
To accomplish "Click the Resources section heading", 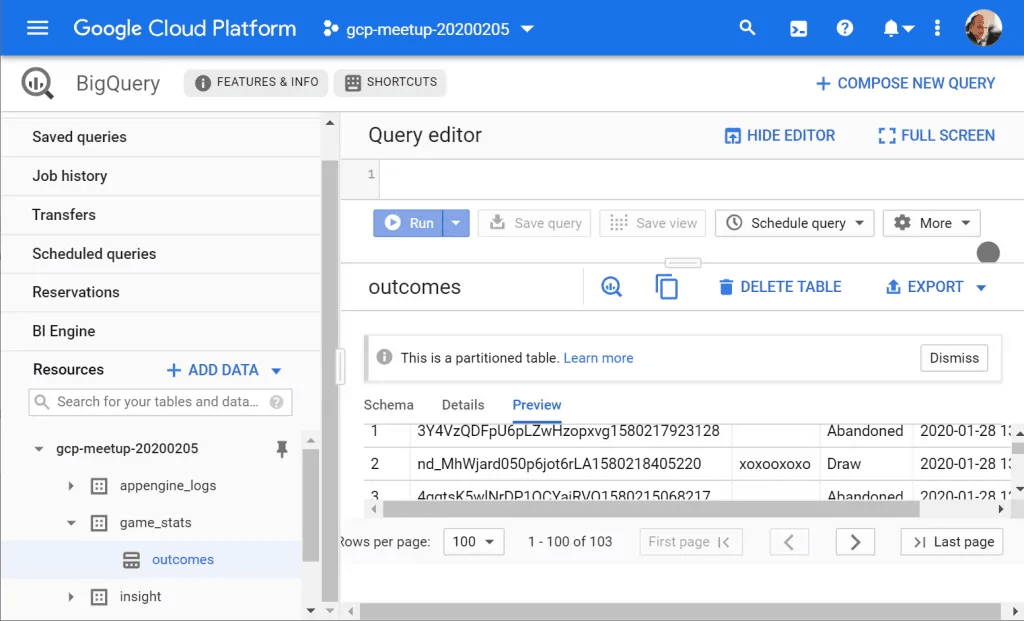I will (69, 370).
